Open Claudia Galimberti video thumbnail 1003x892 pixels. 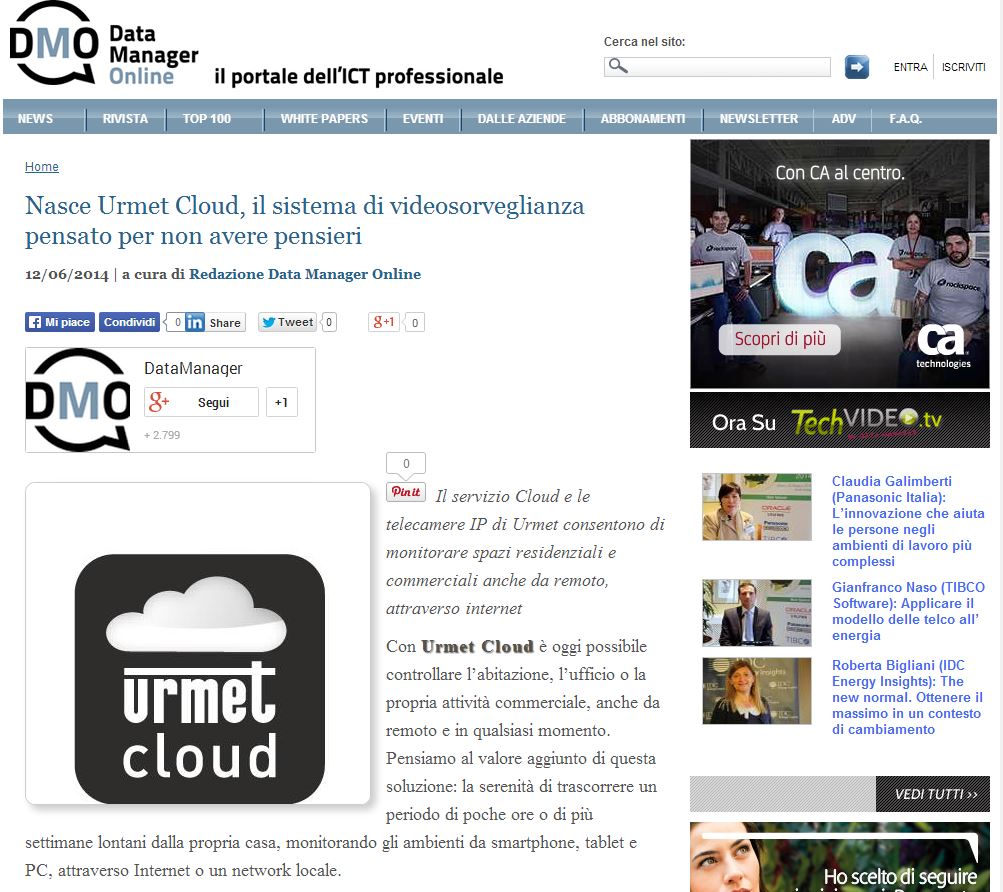[x=757, y=507]
